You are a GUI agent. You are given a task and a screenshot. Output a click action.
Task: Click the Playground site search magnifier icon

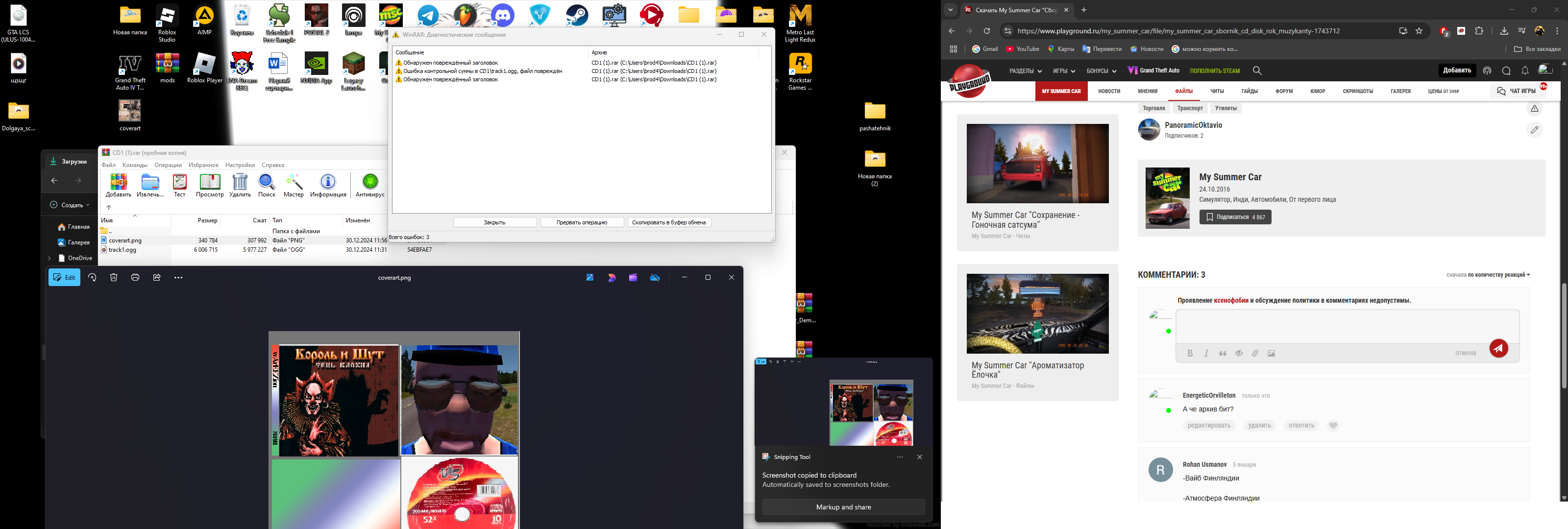[x=1257, y=71]
